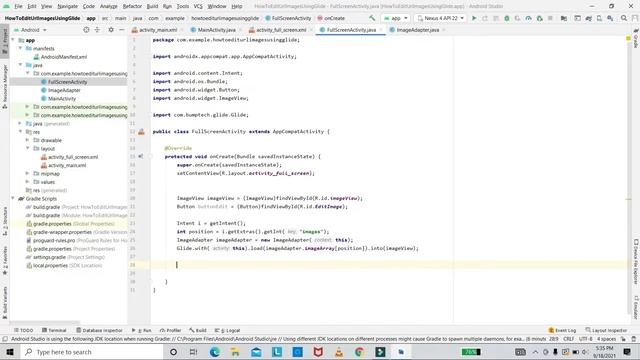Click the Stop square icon in toolbar
The width and height of the screenshot is (640, 360).
(550, 18)
